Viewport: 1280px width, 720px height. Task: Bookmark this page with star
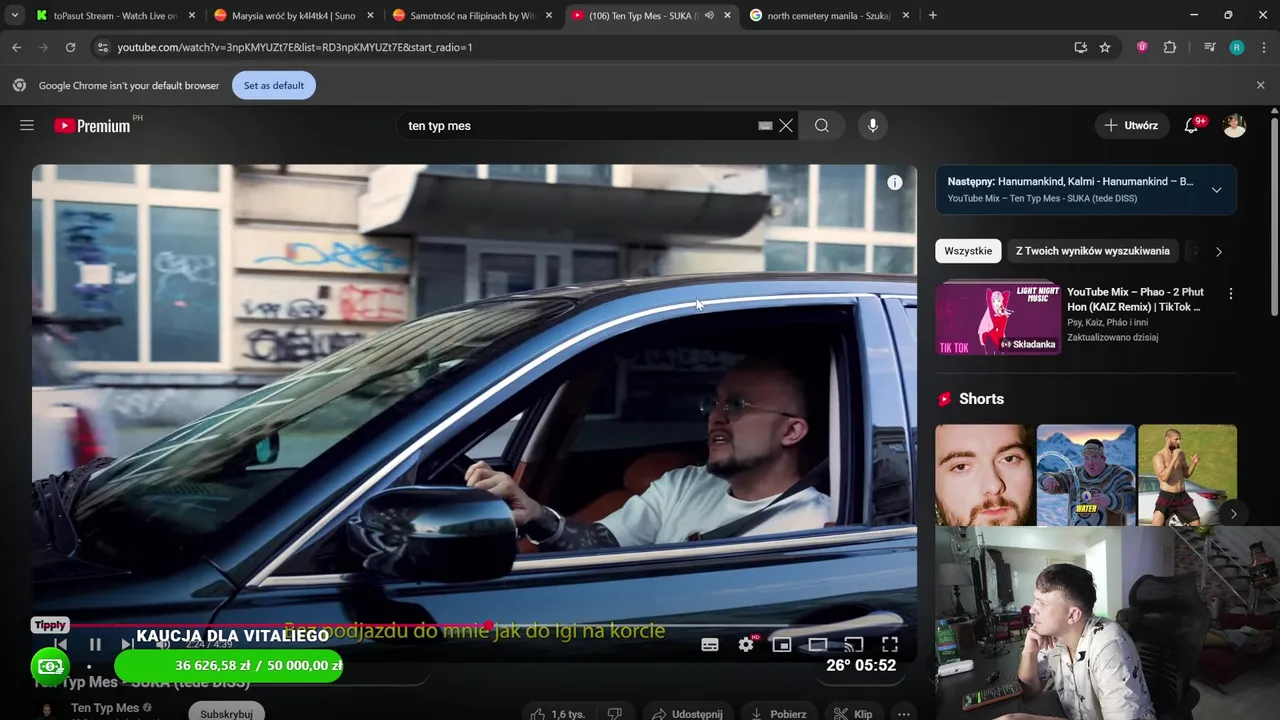(1105, 47)
